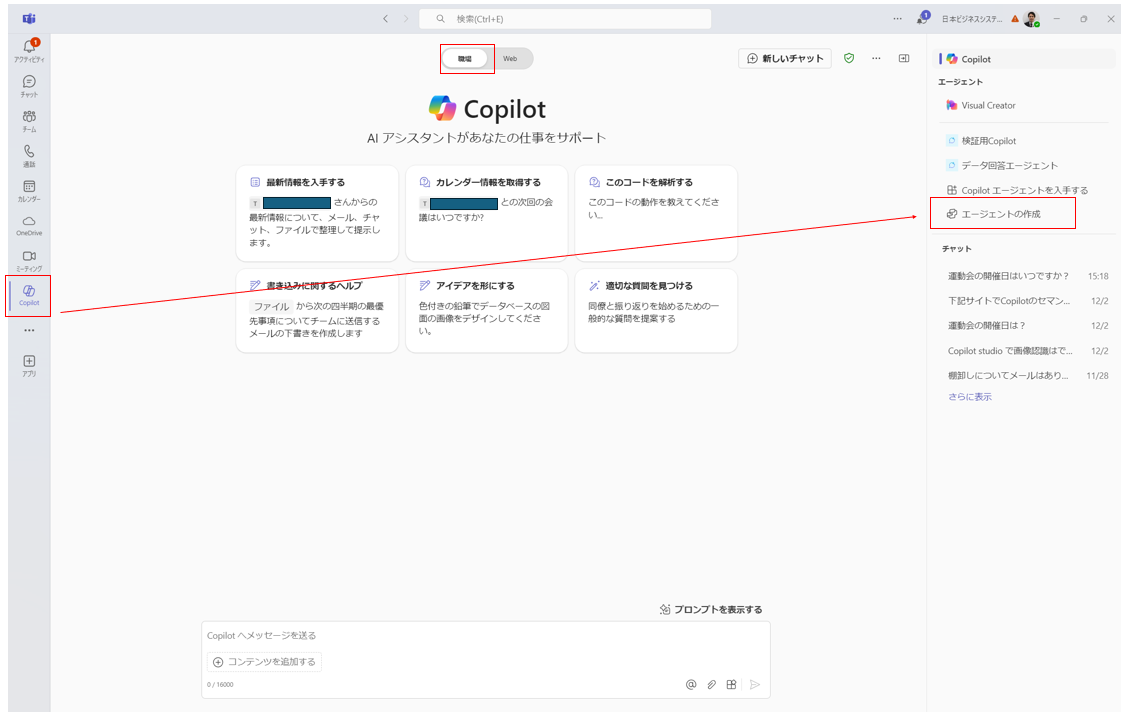Open the Apps plus icon
1127x722 pixels.
[29, 365]
